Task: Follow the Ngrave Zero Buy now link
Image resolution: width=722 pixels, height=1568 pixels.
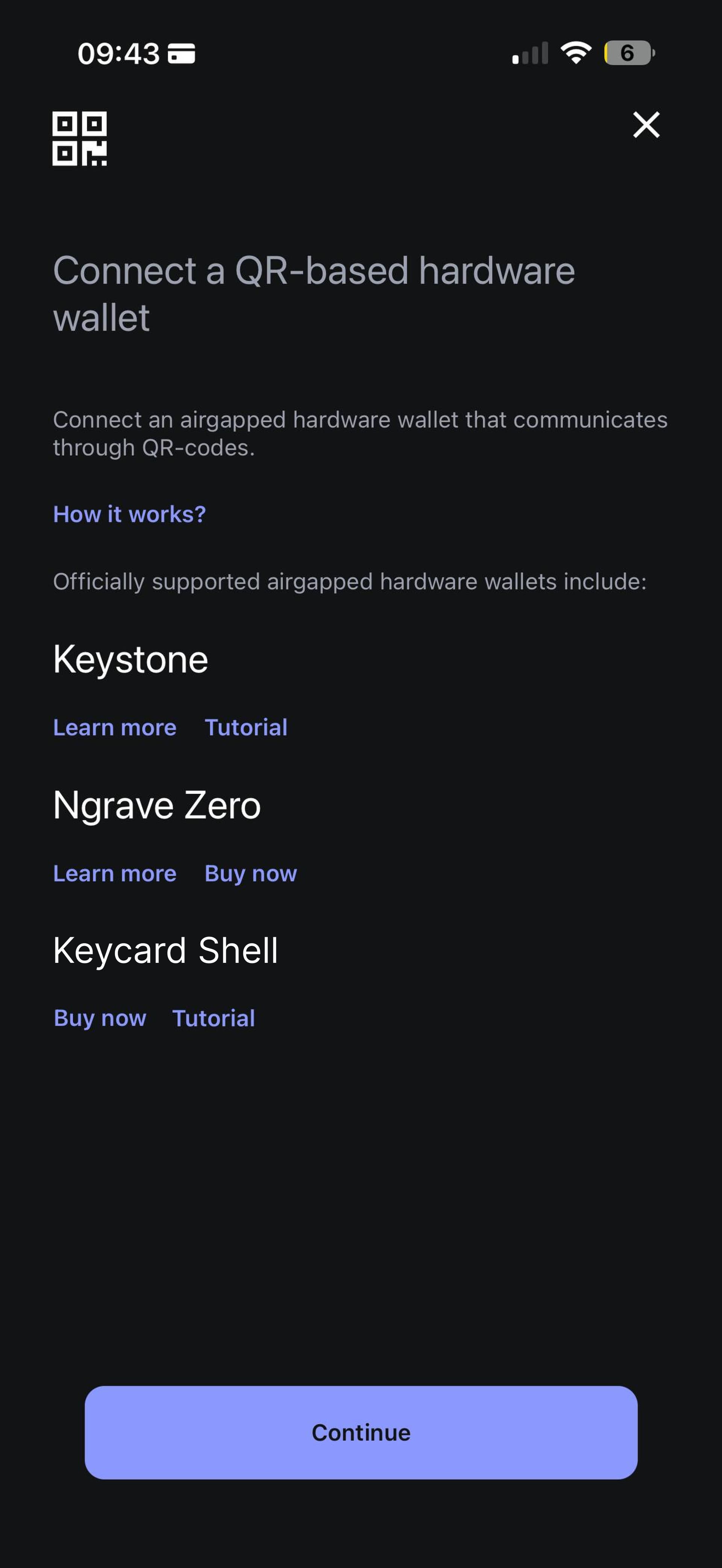Action: [251, 873]
